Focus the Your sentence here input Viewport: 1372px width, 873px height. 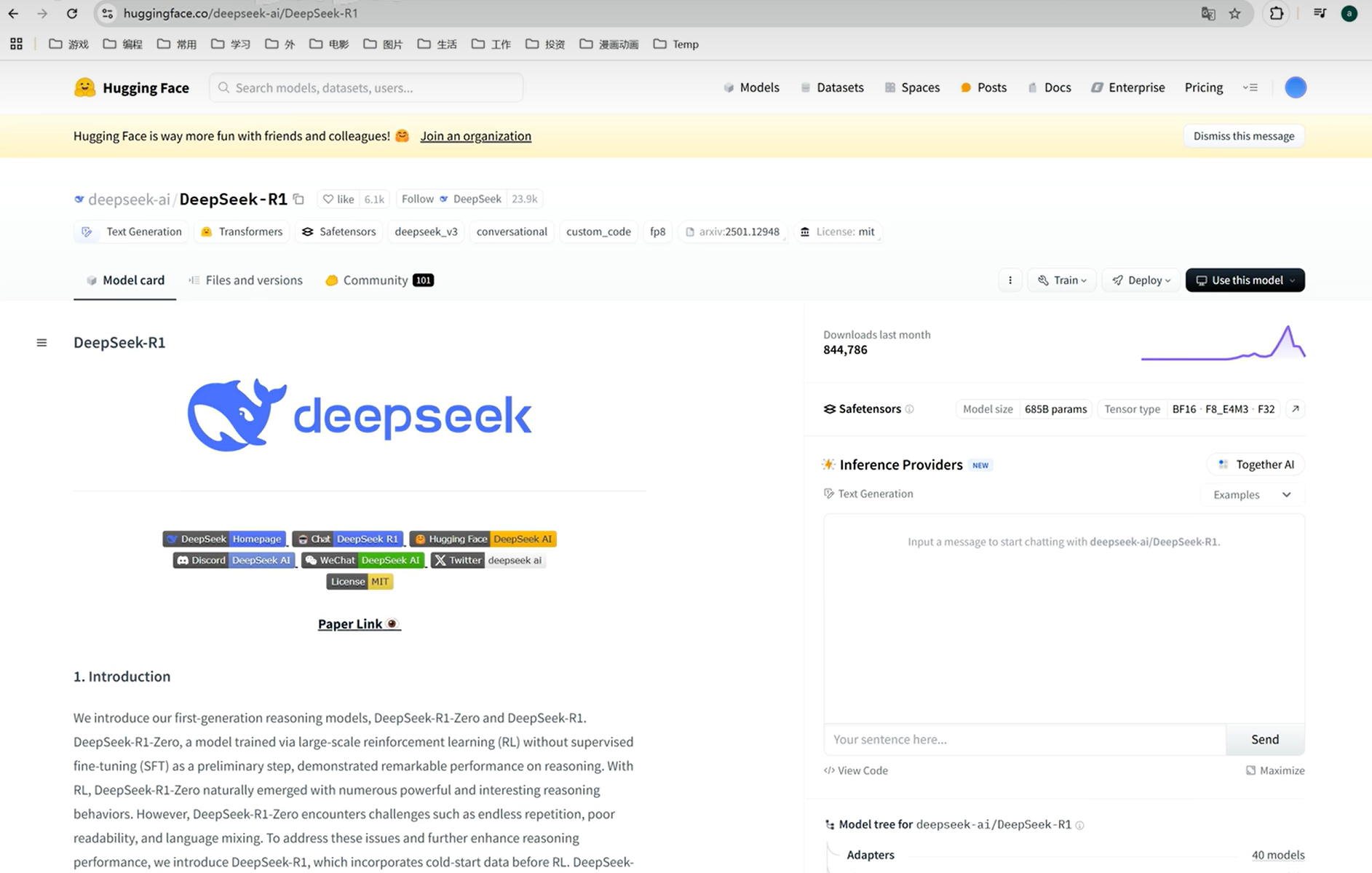coord(1025,739)
